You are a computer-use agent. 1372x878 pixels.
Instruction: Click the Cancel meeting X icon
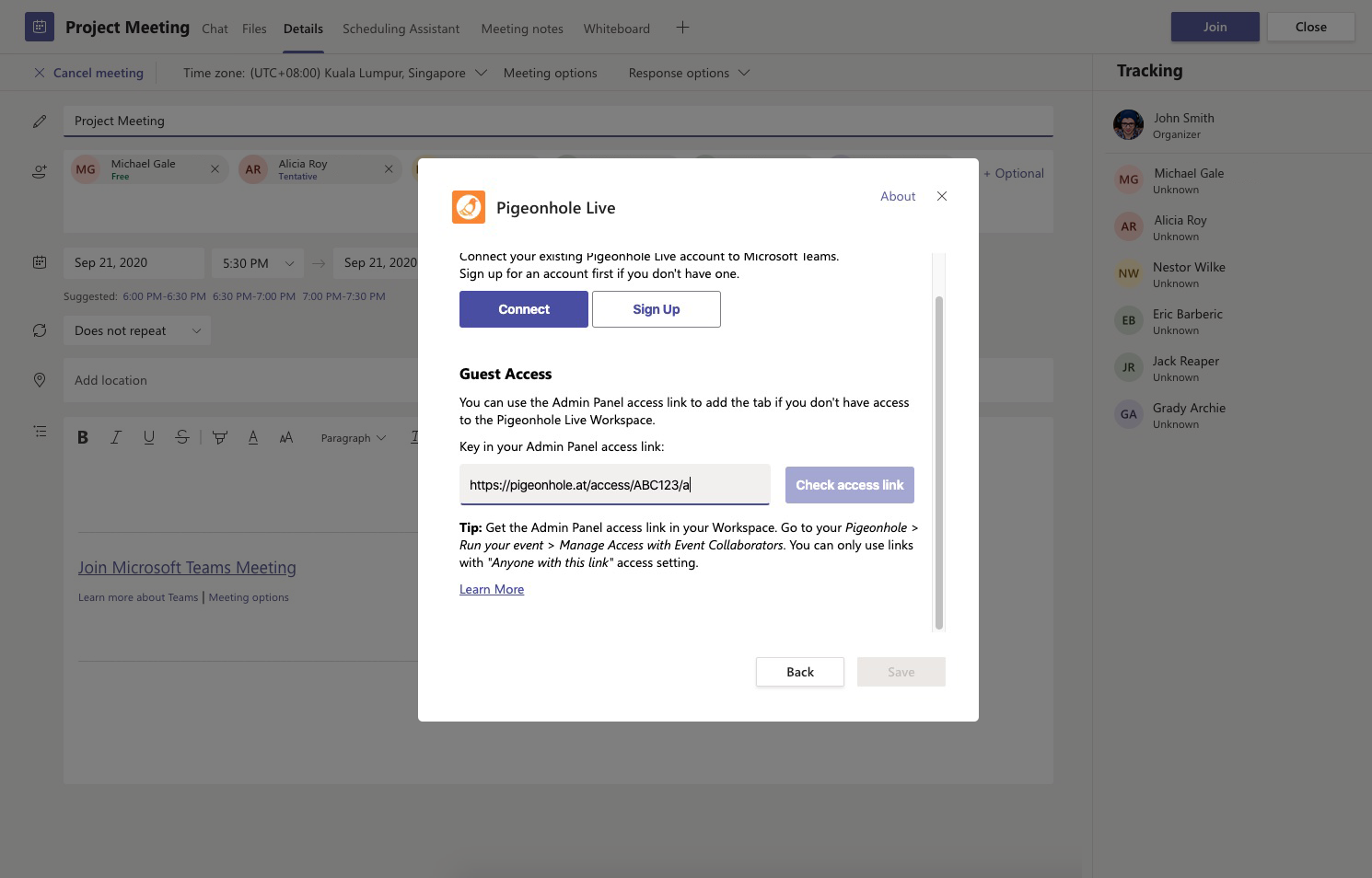tap(40, 73)
